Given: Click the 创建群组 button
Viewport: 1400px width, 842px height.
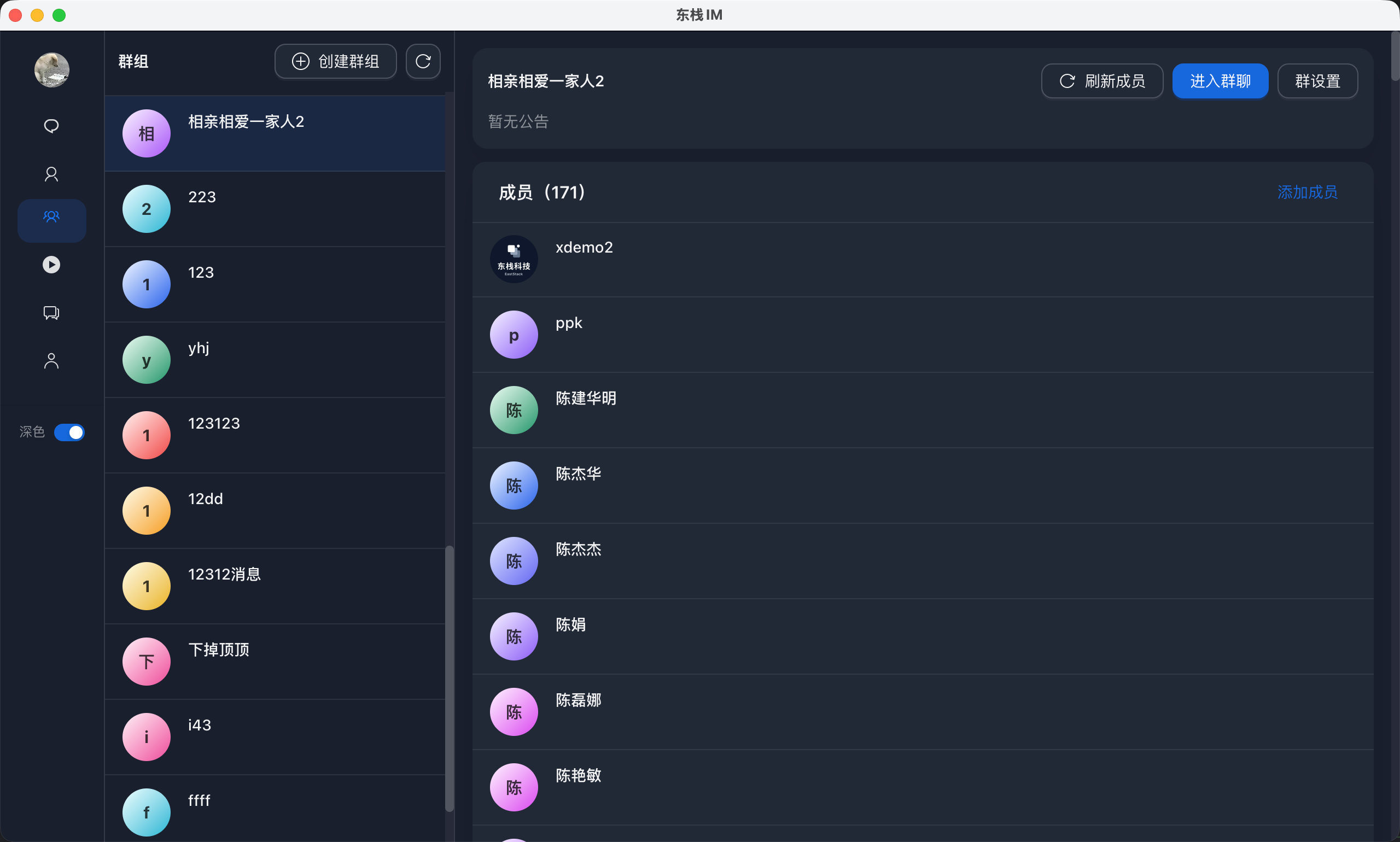Looking at the screenshot, I should 335,61.
